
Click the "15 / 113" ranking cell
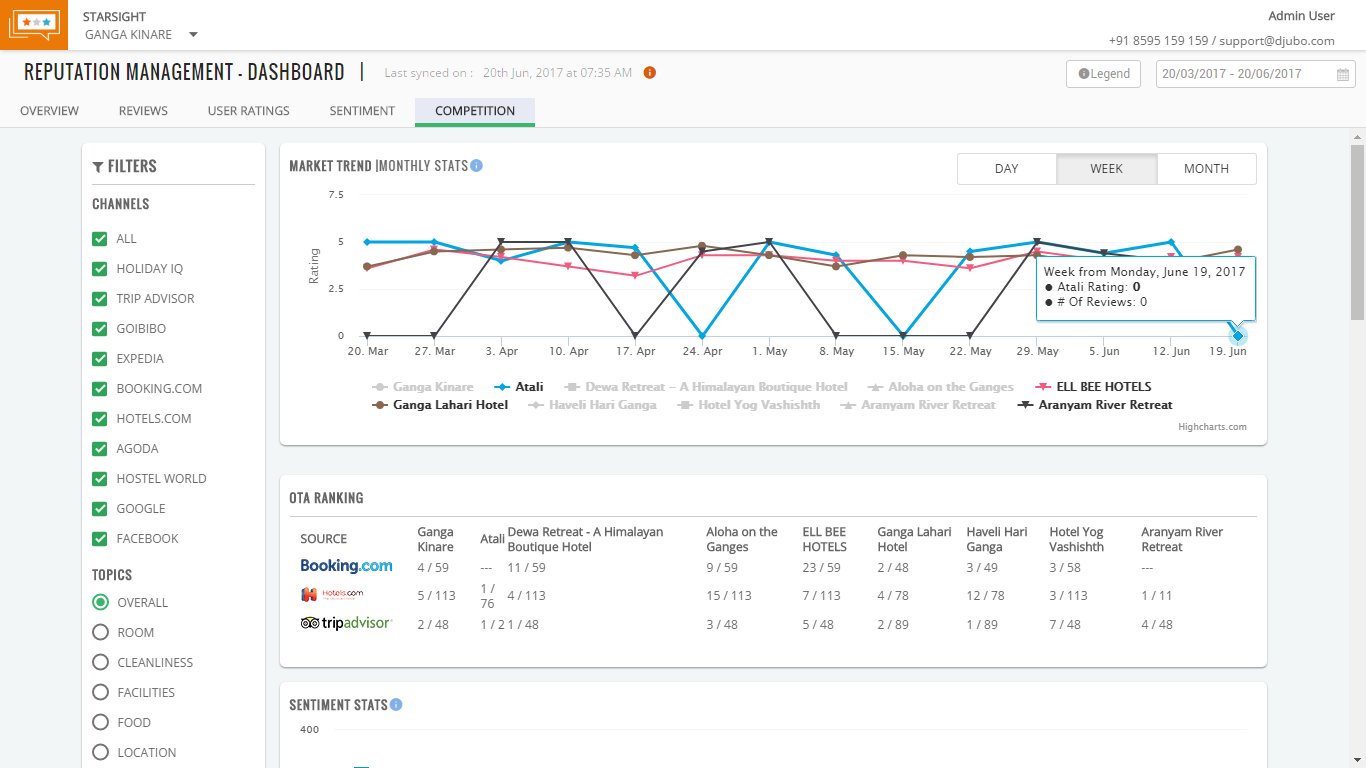click(x=729, y=596)
